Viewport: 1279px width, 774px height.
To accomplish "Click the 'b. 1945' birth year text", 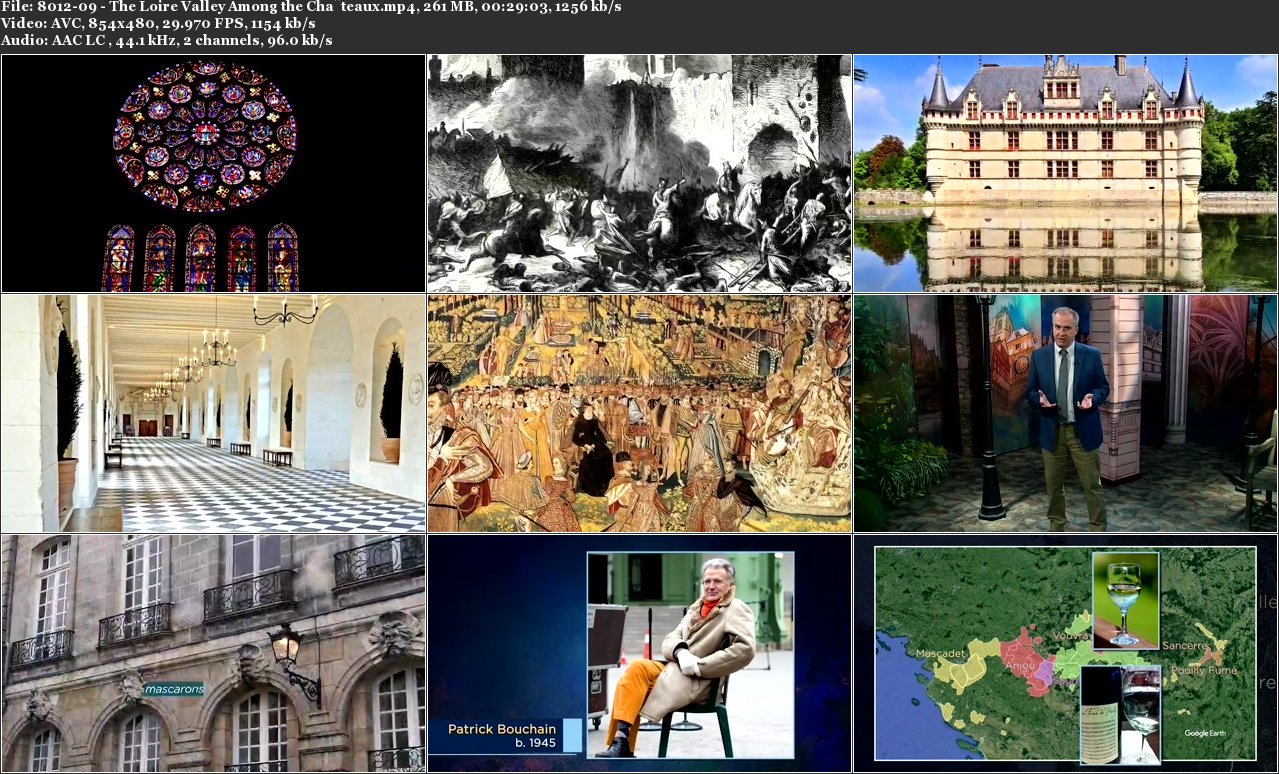I will 535,744.
